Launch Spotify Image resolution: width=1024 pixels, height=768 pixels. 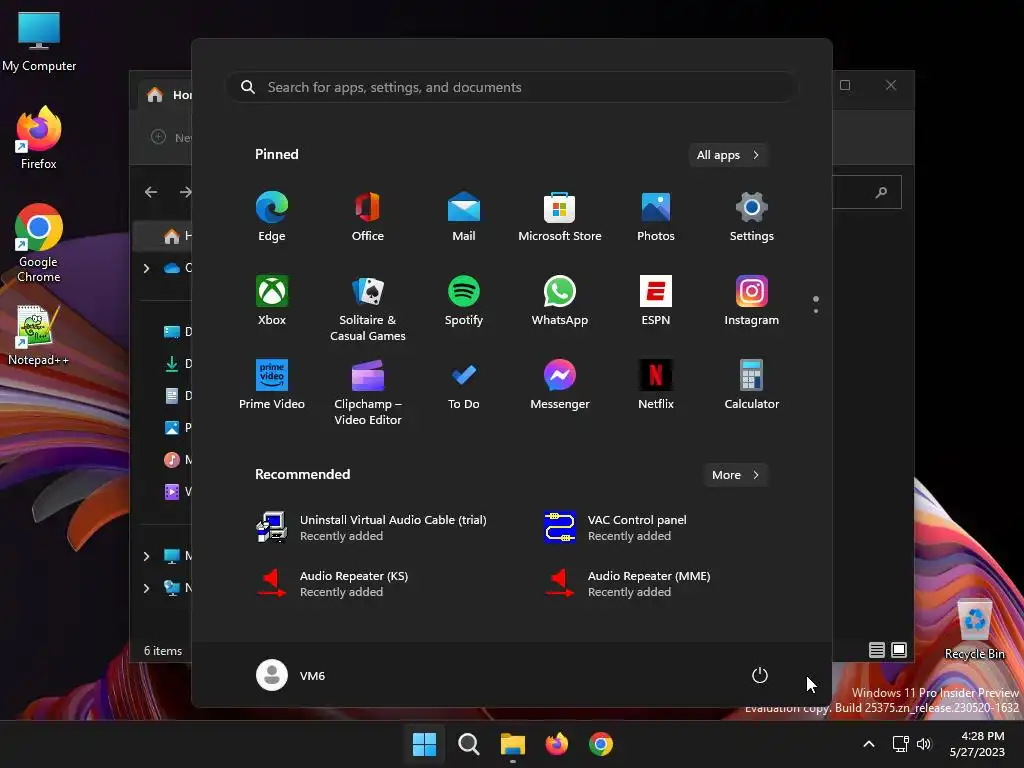pyautogui.click(x=464, y=300)
